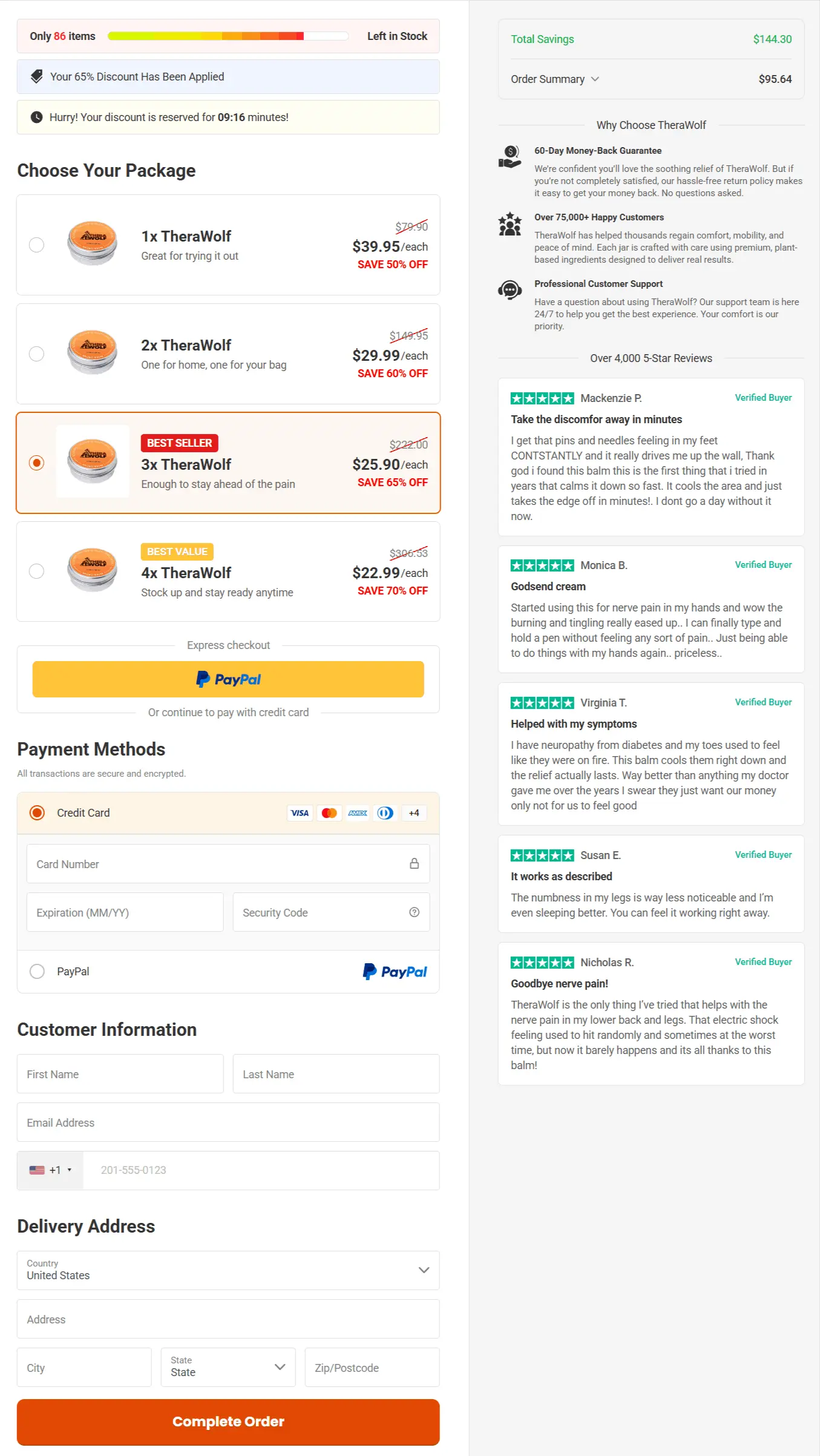Open the Country dropdown

coord(228,1270)
